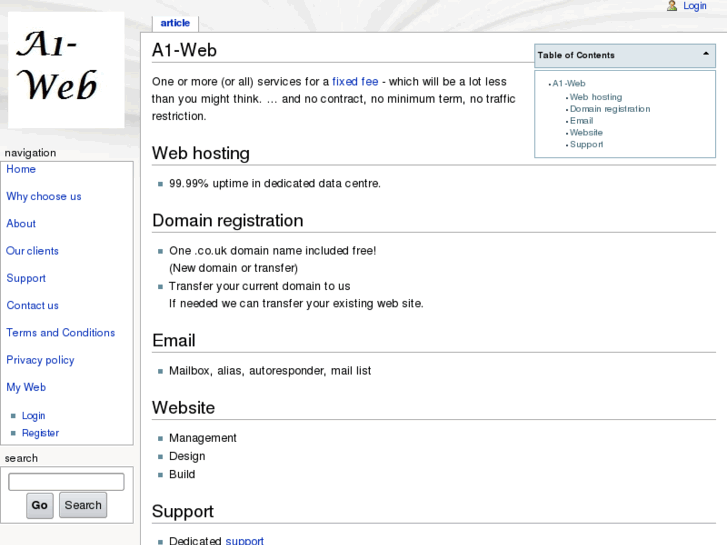The height and width of the screenshot is (545, 727).
Task: Open Contact us link
Action: point(32,305)
